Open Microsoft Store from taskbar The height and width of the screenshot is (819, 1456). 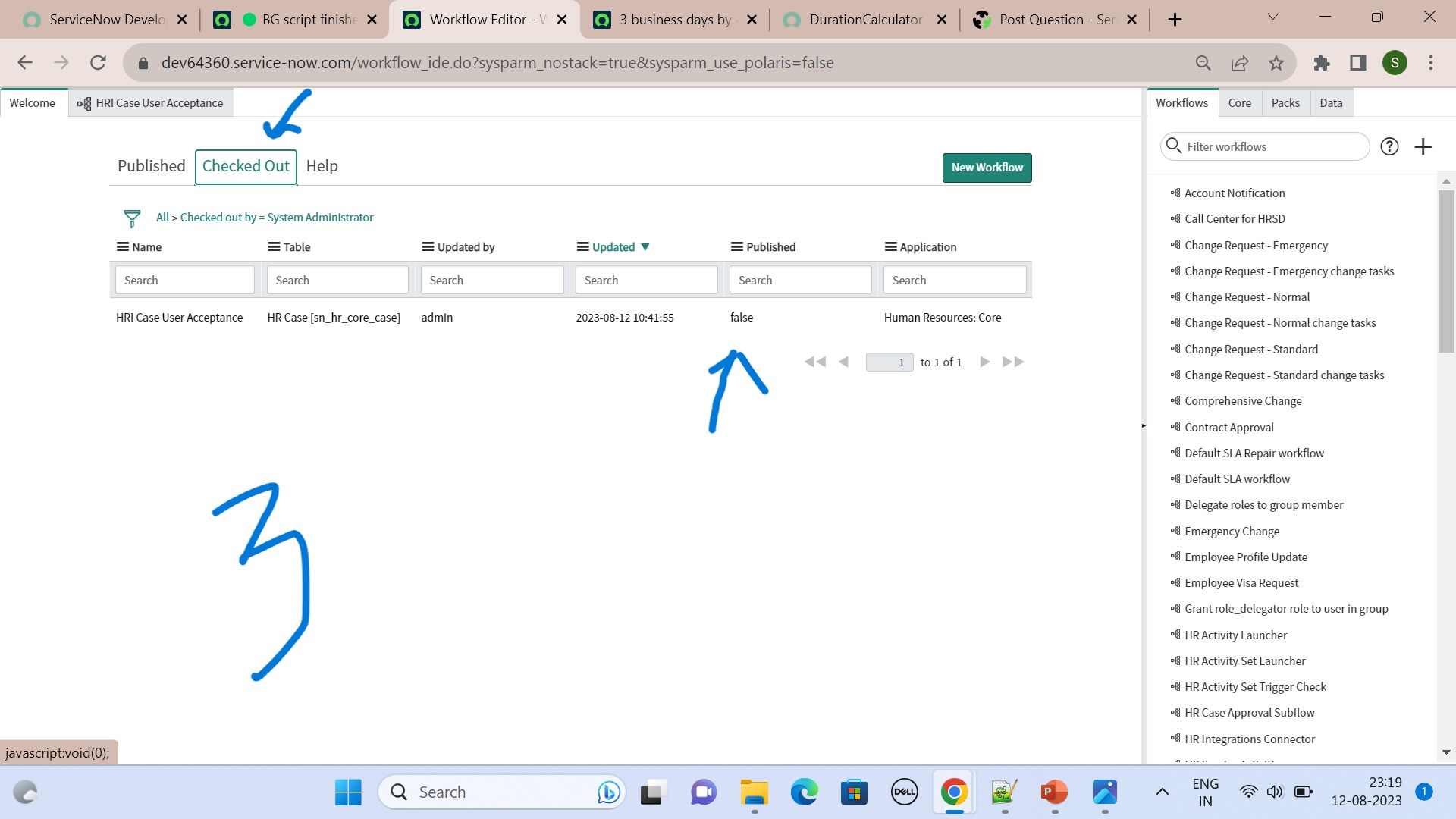click(854, 792)
